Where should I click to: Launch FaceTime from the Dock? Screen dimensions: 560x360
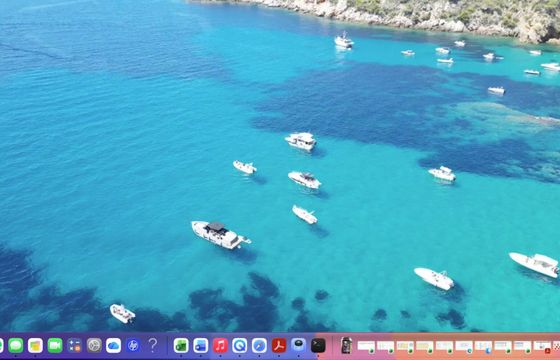[55, 345]
